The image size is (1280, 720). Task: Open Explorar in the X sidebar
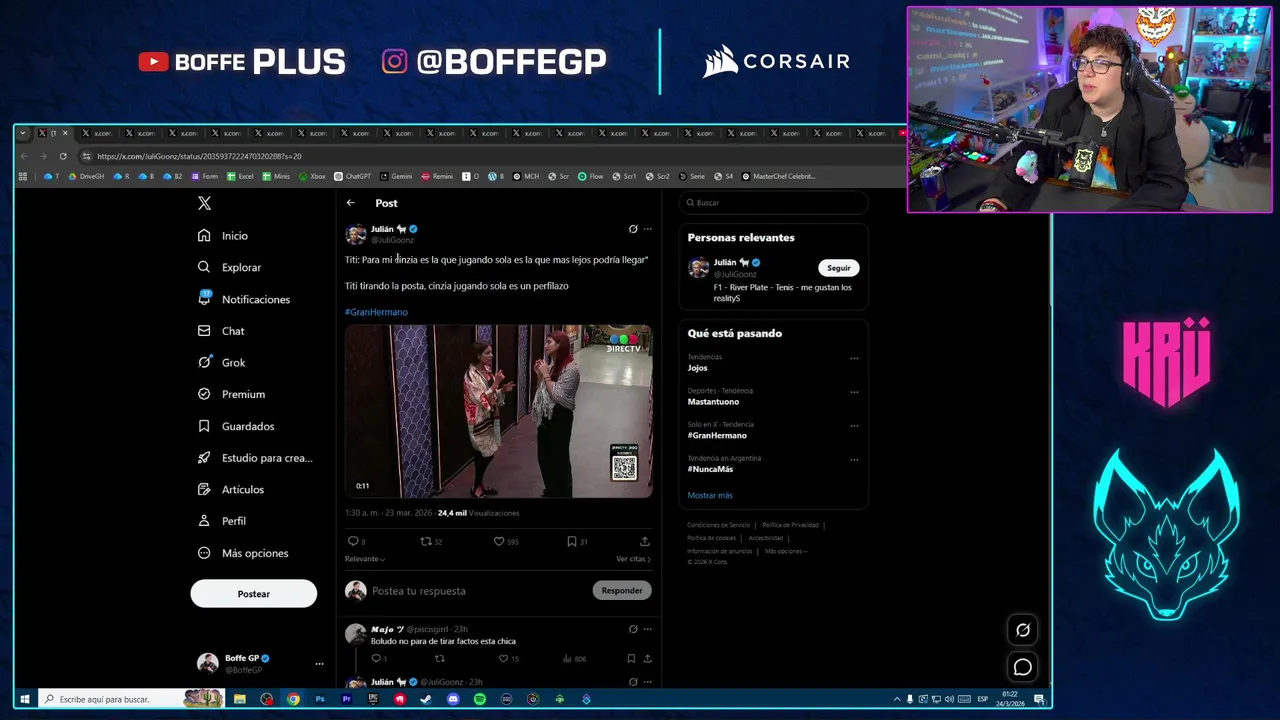[x=229, y=267]
